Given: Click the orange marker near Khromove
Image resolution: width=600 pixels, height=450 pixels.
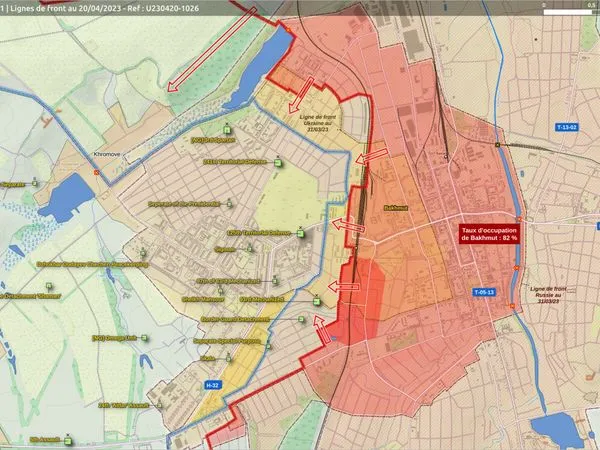Looking at the screenshot, I should [x=96, y=173].
